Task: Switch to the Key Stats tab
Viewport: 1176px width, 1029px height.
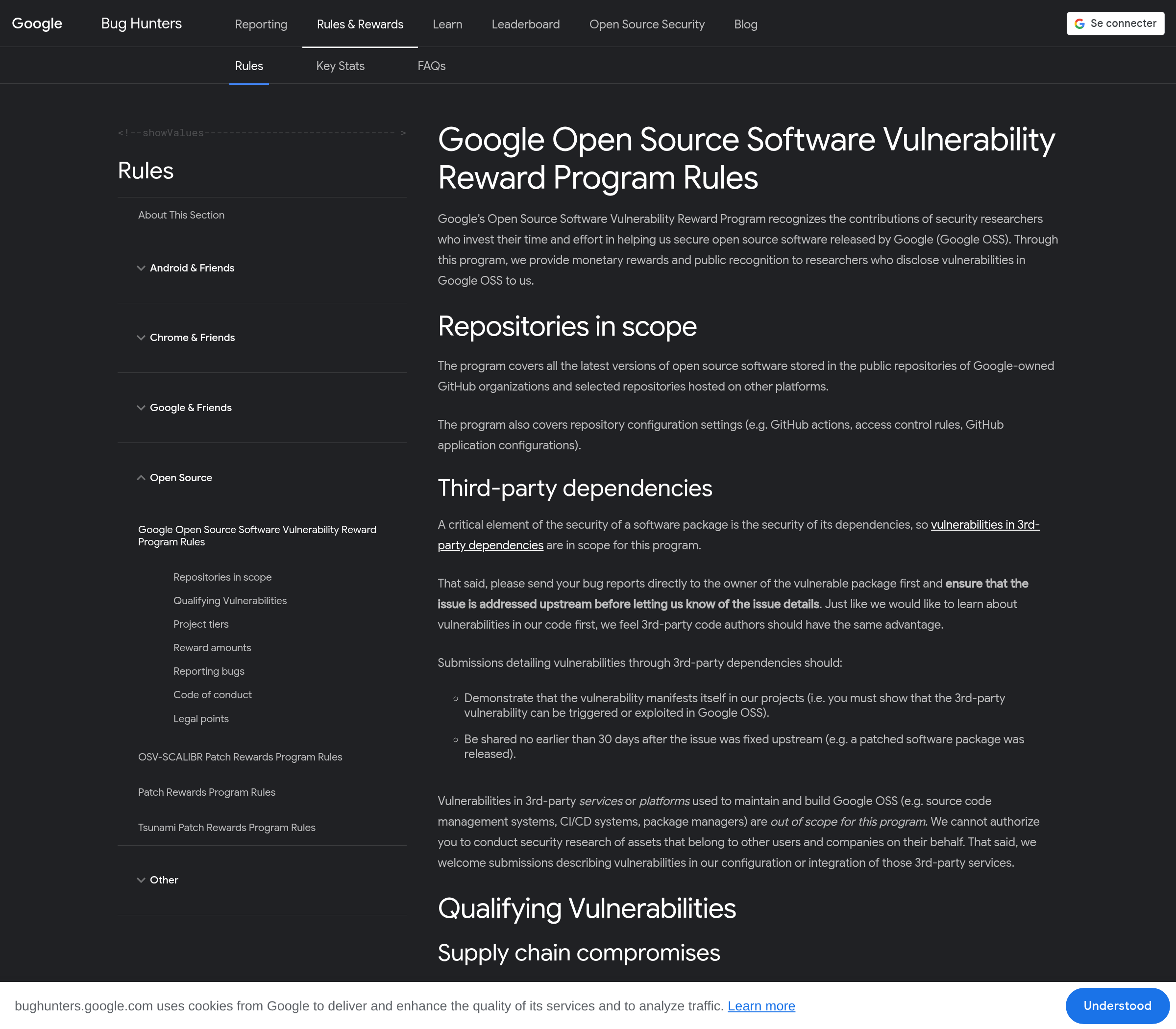Action: (341, 66)
